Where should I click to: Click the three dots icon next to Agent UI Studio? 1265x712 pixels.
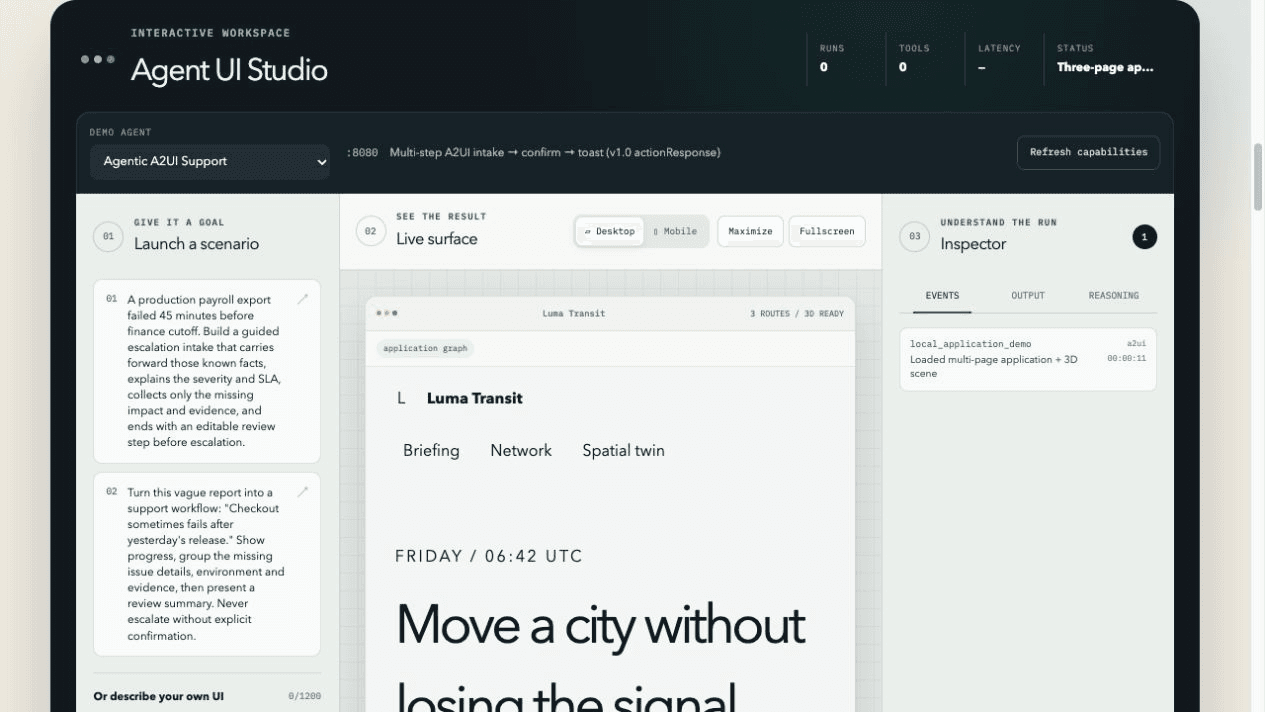tap(98, 59)
